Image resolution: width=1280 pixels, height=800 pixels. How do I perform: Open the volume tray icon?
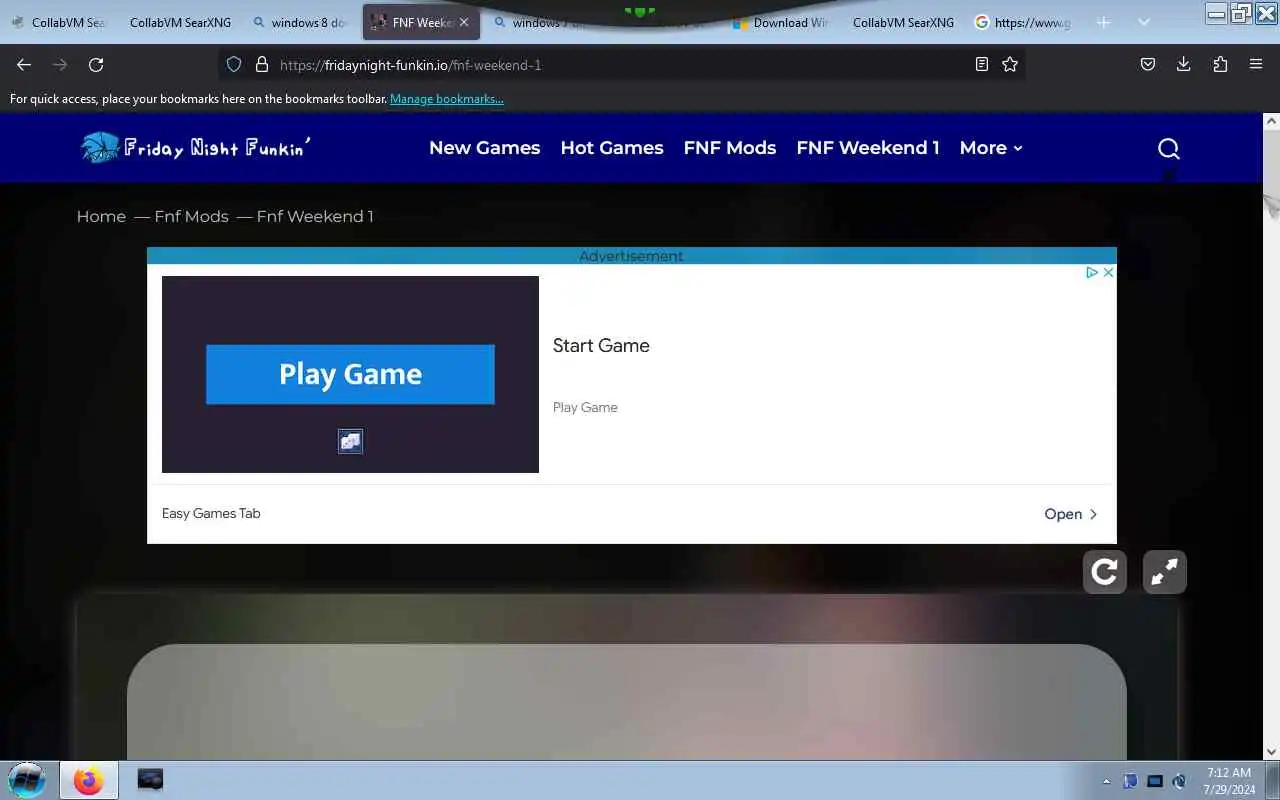[1179, 781]
